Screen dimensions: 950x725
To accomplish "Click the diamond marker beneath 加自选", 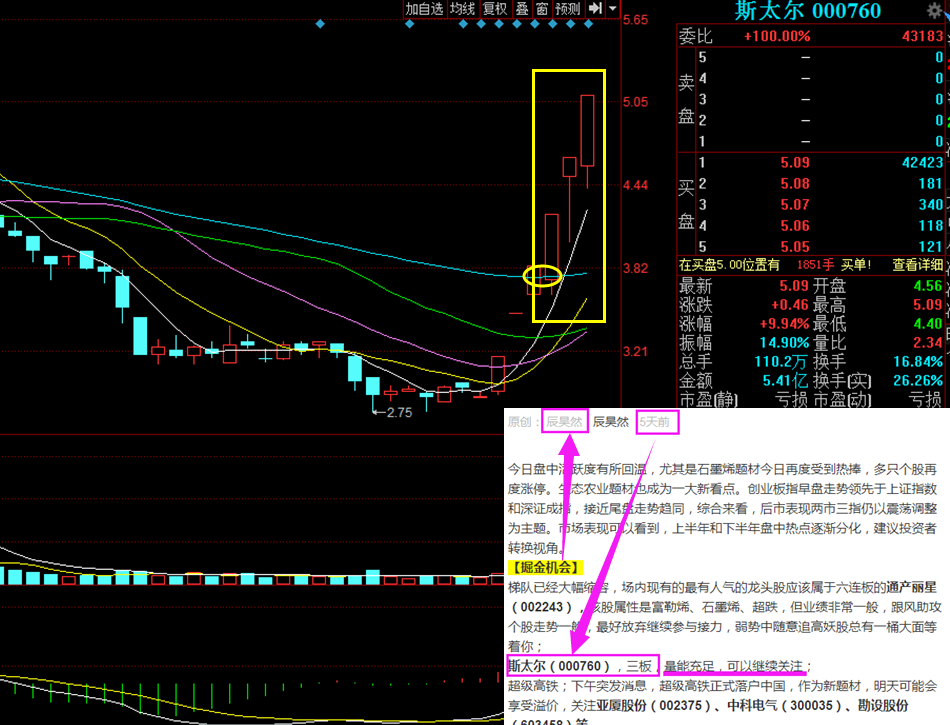I will tap(410, 24).
